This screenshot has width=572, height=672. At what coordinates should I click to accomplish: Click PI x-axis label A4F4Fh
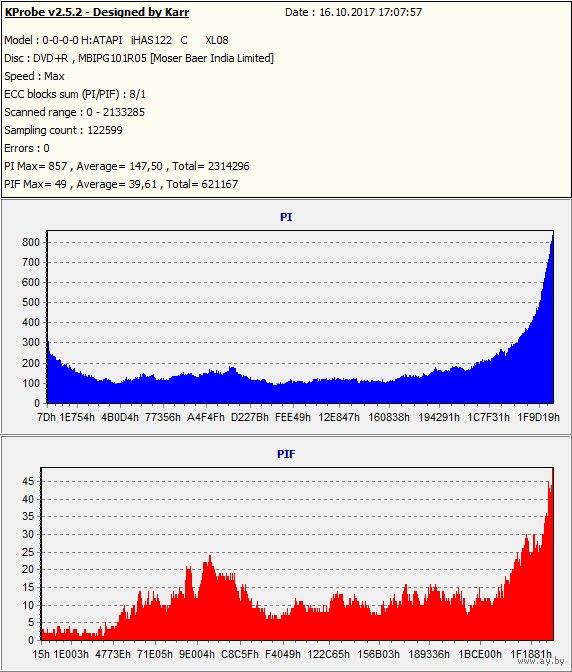point(206,417)
